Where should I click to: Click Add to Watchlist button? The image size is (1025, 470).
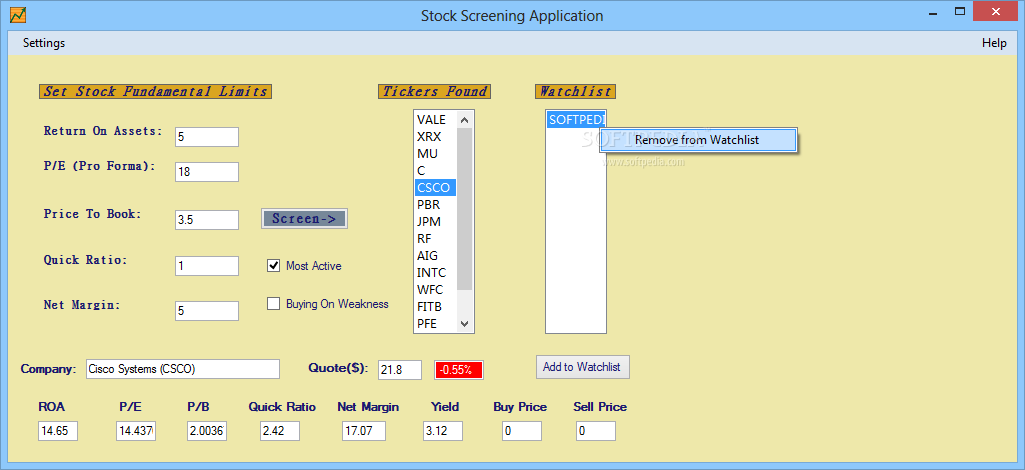tap(582, 367)
